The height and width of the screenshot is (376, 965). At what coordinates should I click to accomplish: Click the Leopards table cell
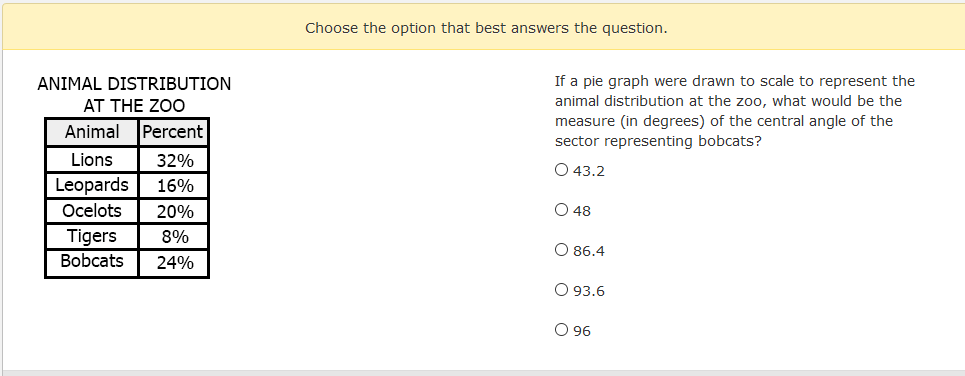(92, 185)
